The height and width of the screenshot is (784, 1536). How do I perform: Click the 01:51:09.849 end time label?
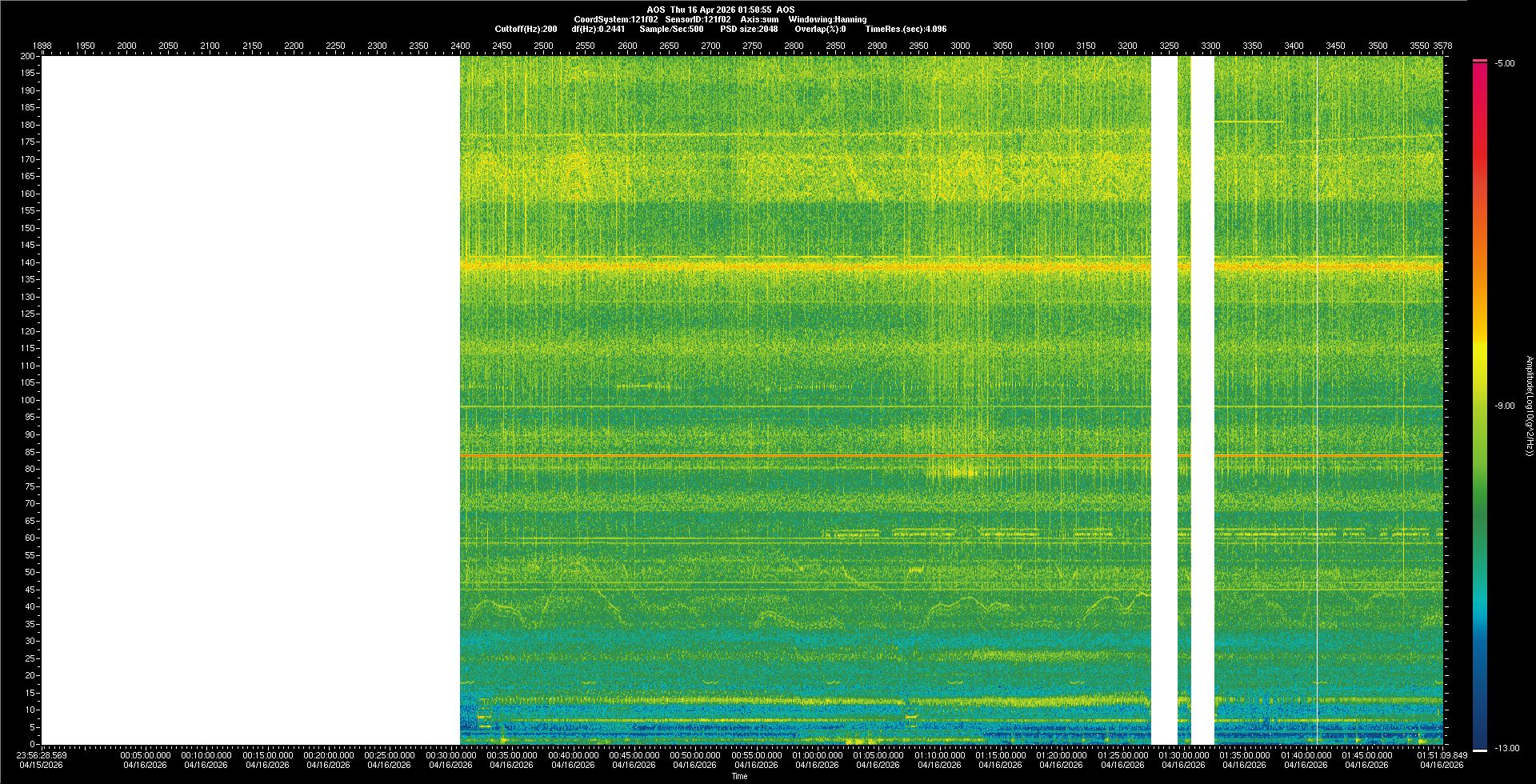coord(1442,755)
